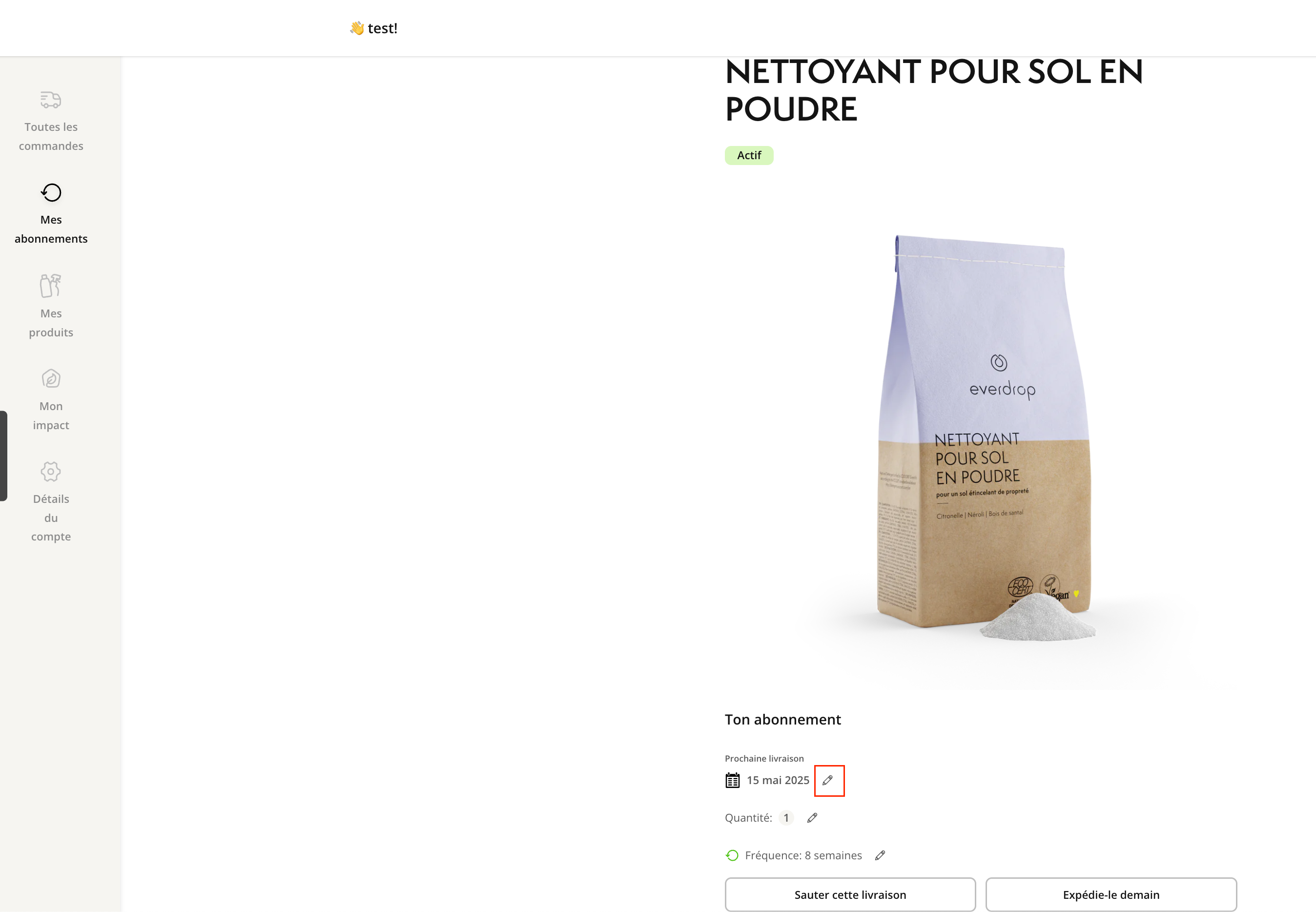Click the gear icon for account details
Screen dimensions: 1316x912
coord(51,472)
